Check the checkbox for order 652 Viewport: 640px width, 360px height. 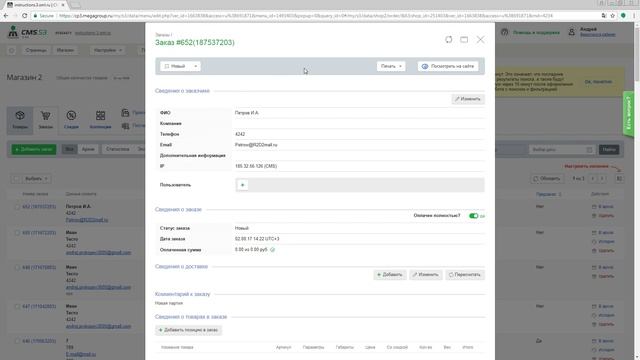tap(17, 207)
